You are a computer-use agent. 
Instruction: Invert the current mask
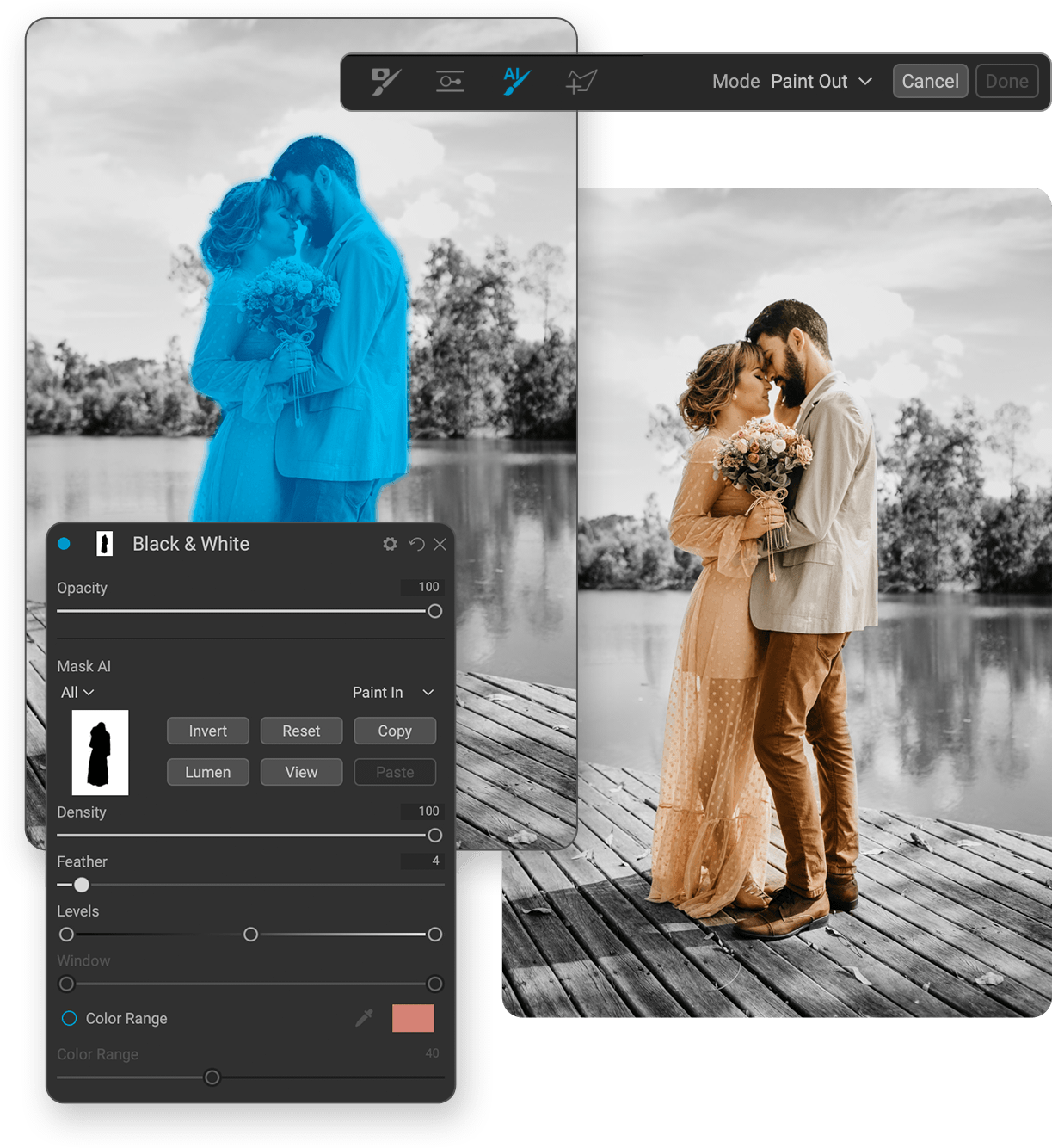pos(207,731)
